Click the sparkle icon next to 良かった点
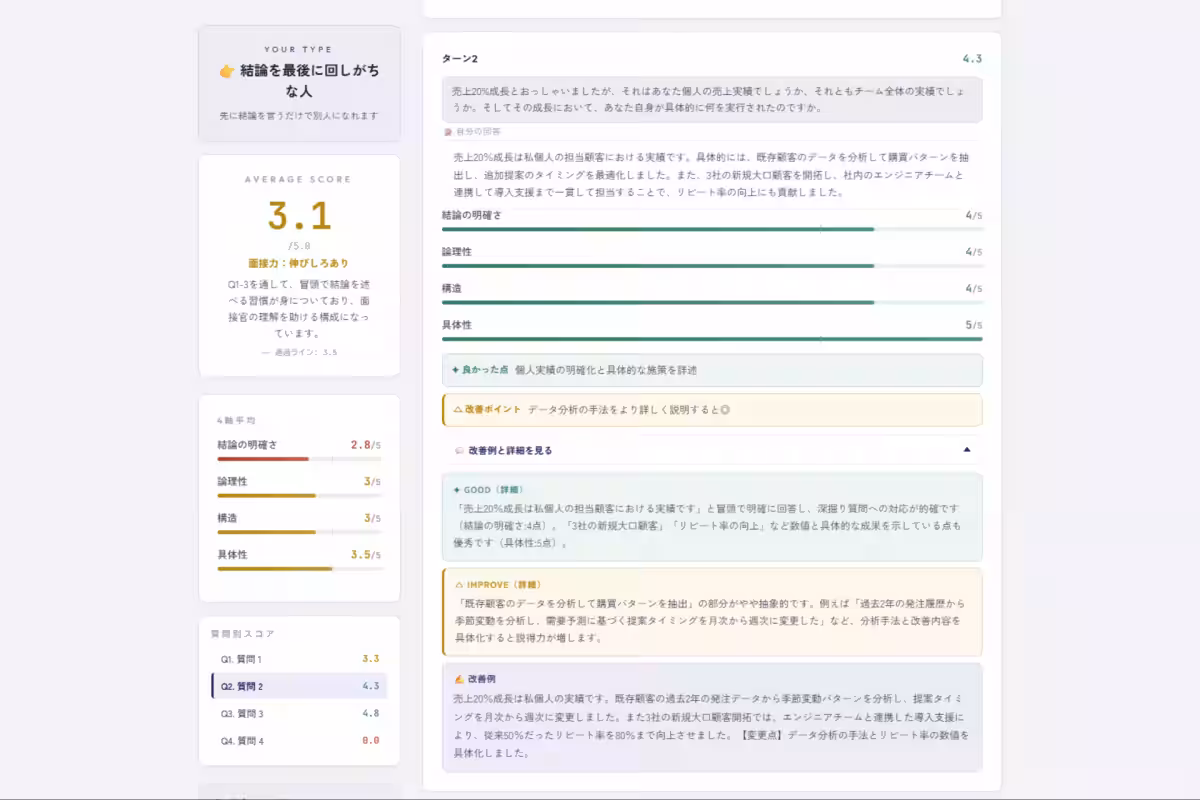Viewport: 1200px width, 800px height. [x=455, y=370]
